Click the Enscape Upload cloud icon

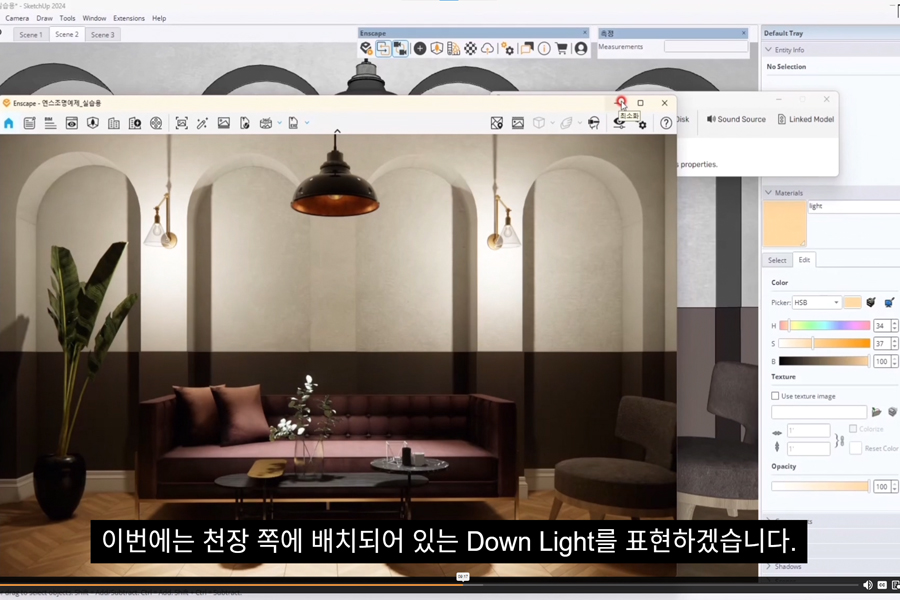[487, 49]
